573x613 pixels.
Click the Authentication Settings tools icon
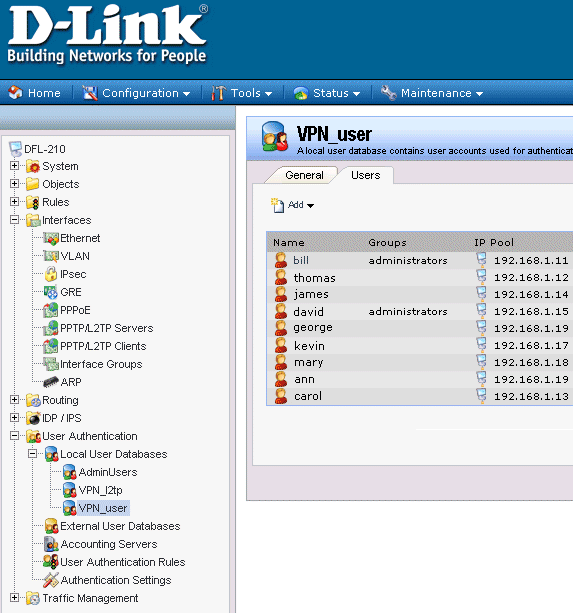pos(51,580)
